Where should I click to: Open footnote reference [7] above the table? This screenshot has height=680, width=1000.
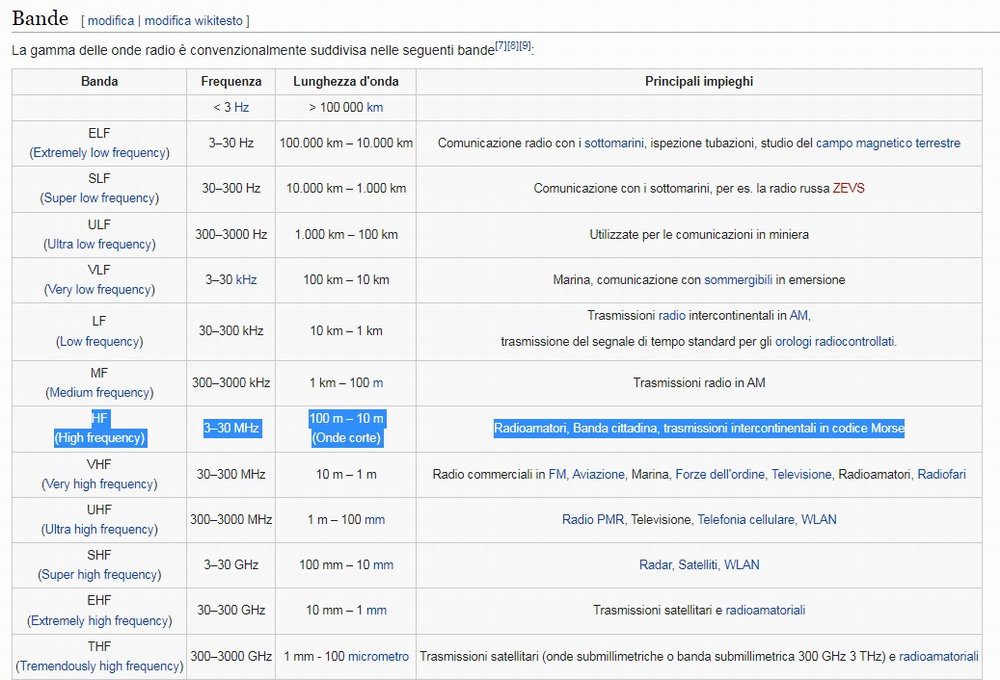tap(502, 46)
